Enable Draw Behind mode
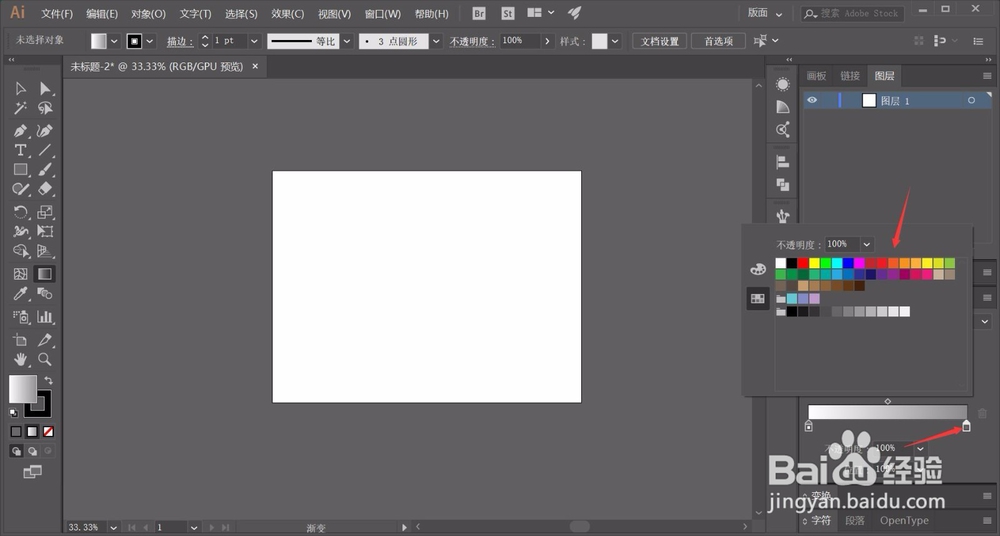 point(32,451)
